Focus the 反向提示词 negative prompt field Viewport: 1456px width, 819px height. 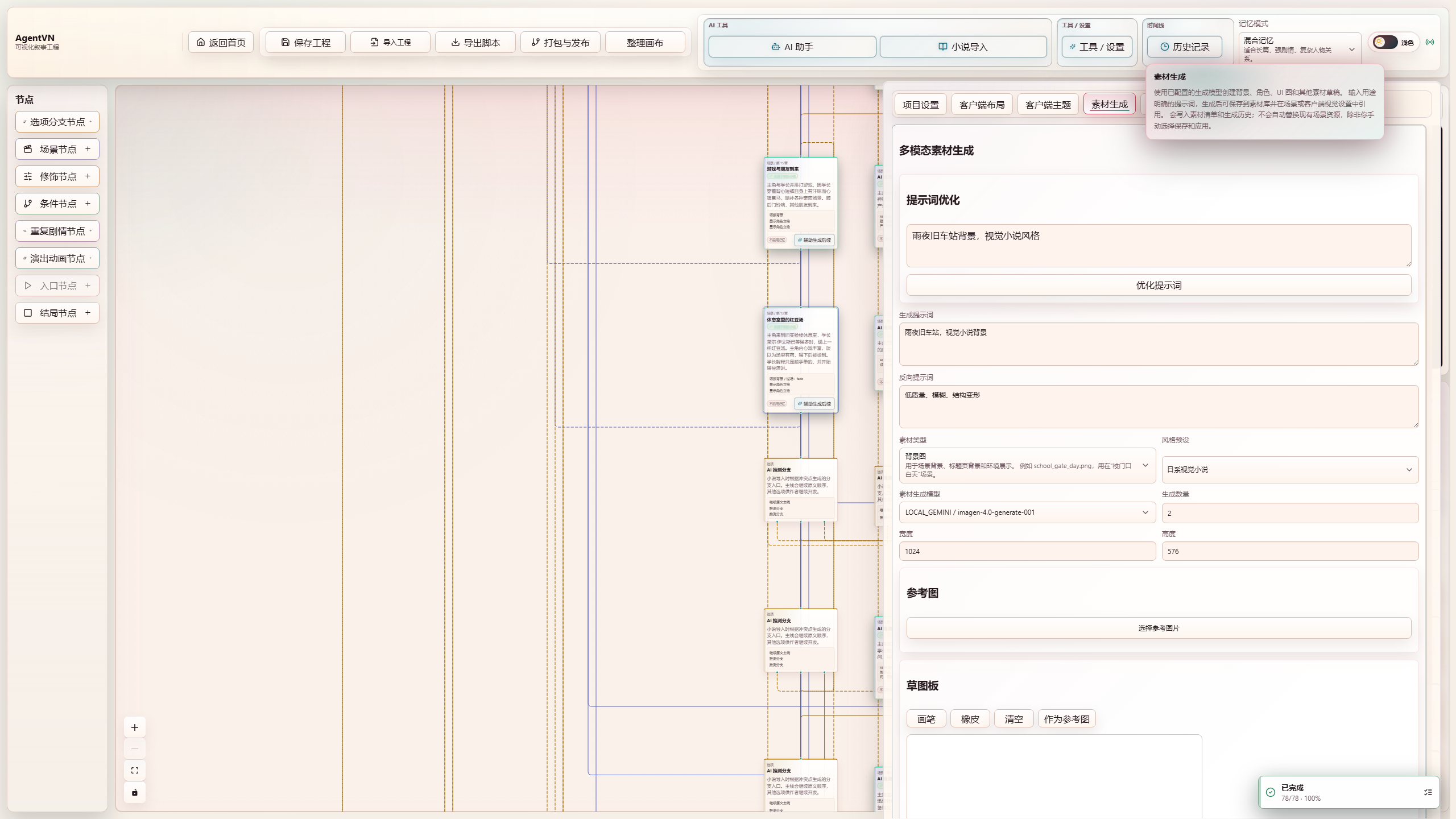pyautogui.click(x=1159, y=407)
